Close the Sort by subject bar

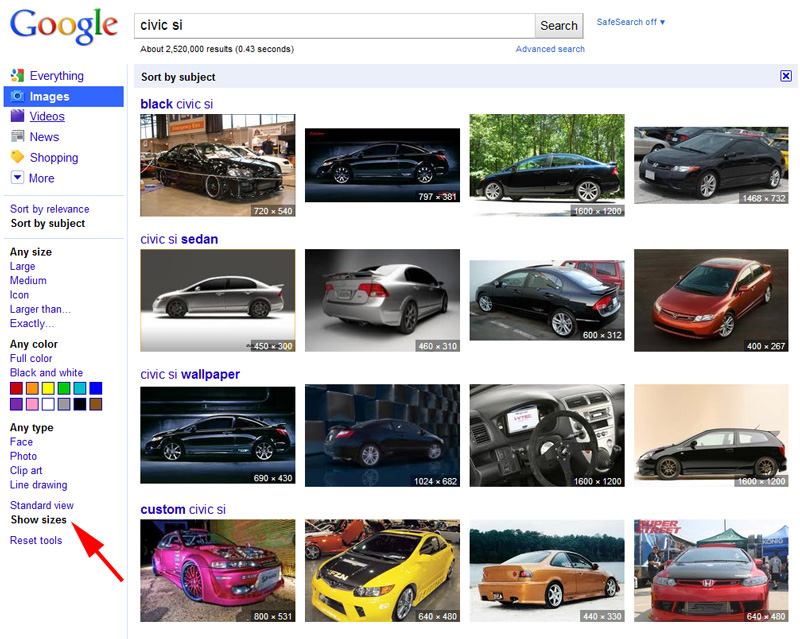(x=786, y=76)
